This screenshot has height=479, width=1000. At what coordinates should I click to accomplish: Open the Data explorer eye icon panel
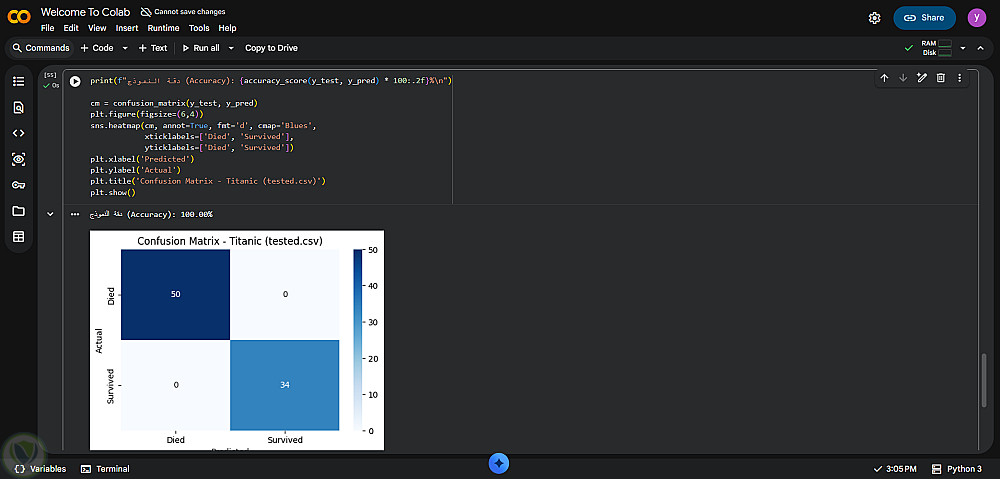point(18,159)
